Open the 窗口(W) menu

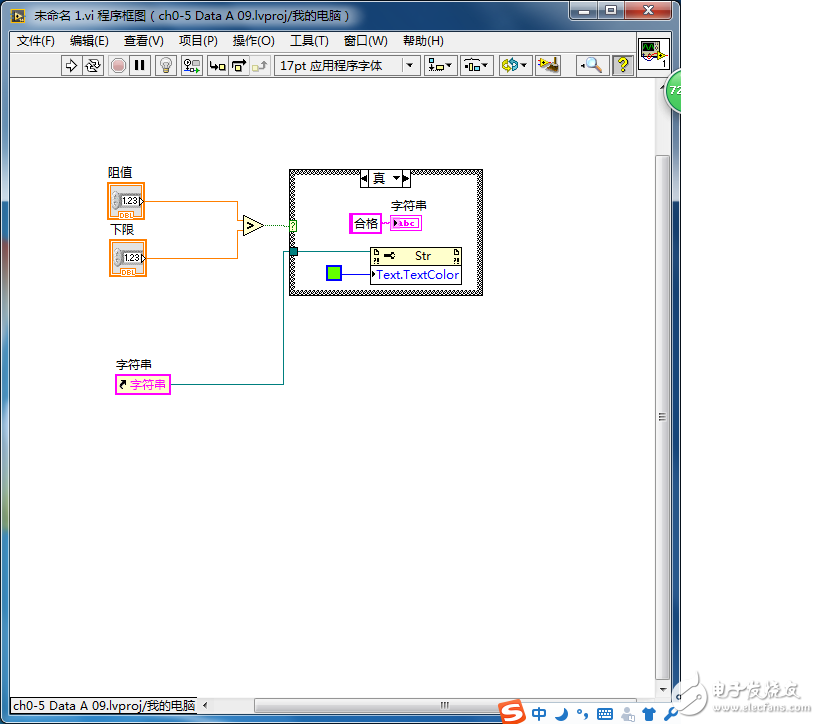click(365, 41)
